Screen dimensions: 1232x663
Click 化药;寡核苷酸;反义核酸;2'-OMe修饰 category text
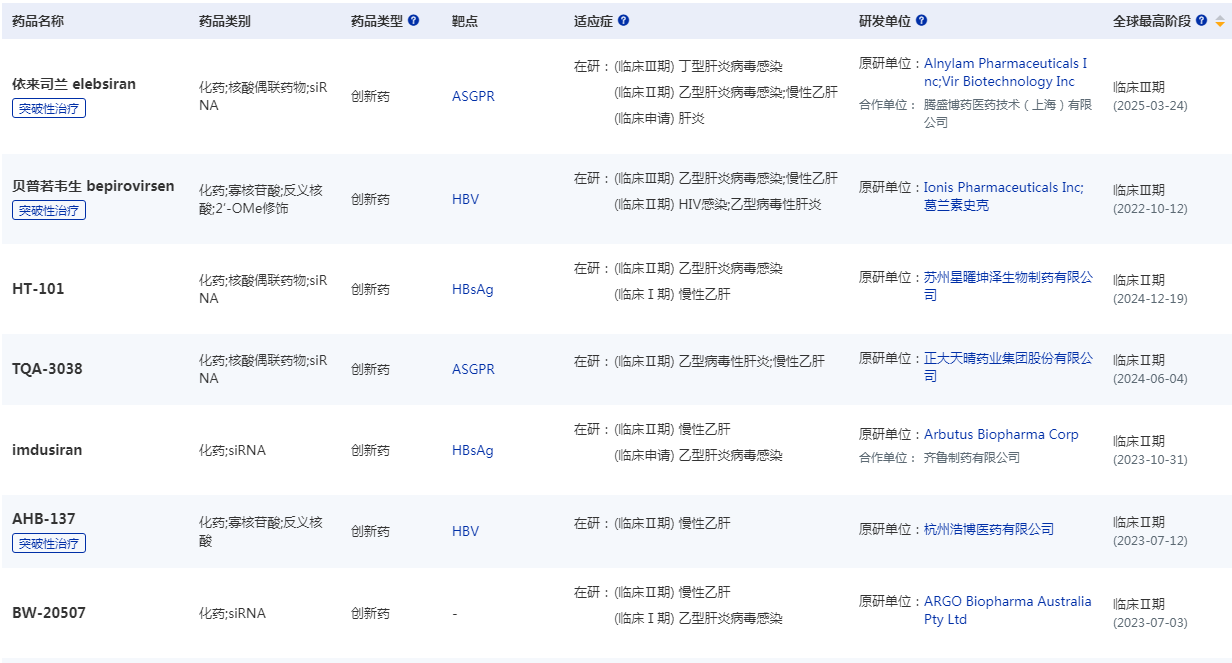pyautogui.click(x=261, y=199)
